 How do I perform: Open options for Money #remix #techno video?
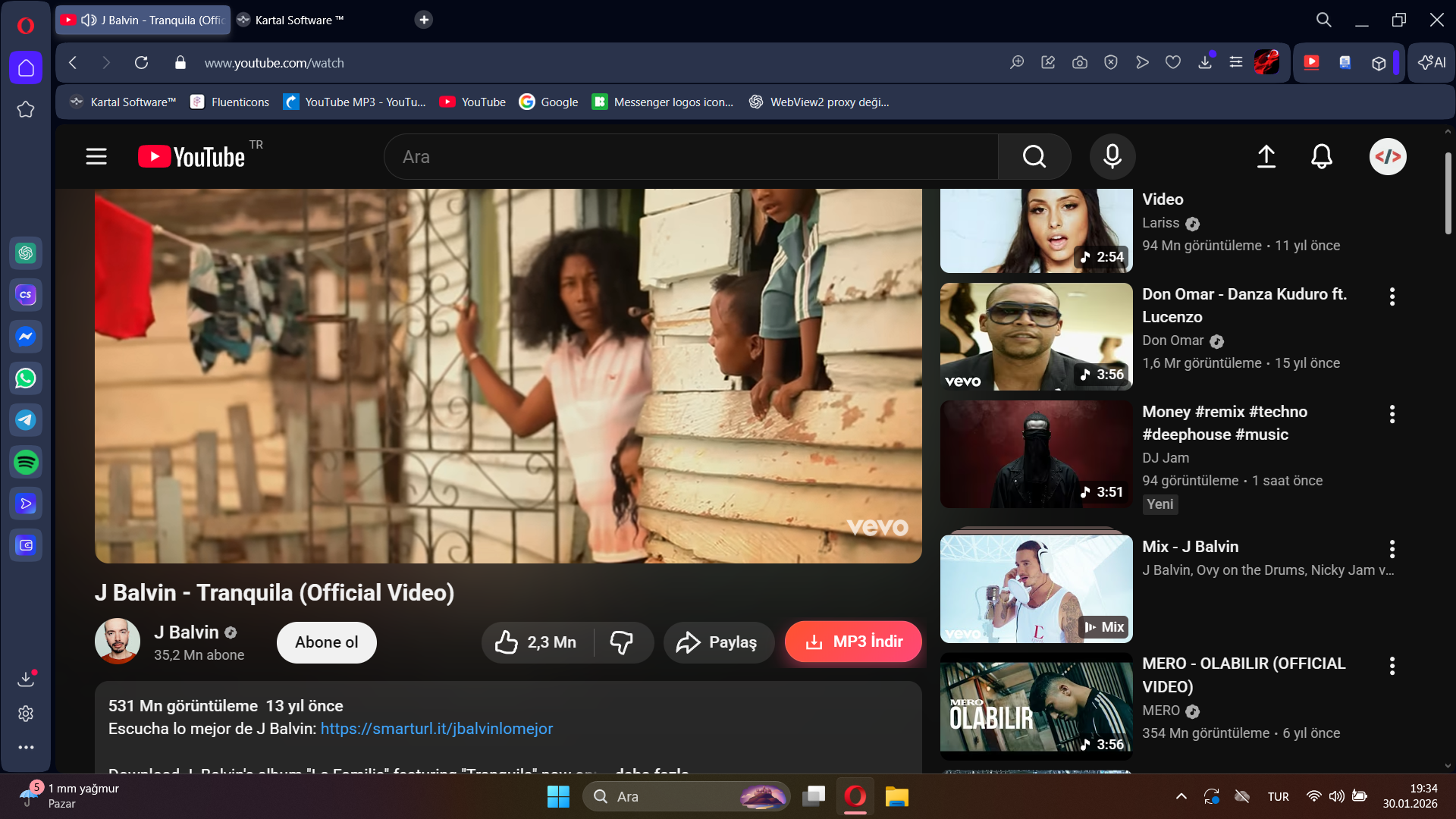(x=1392, y=414)
